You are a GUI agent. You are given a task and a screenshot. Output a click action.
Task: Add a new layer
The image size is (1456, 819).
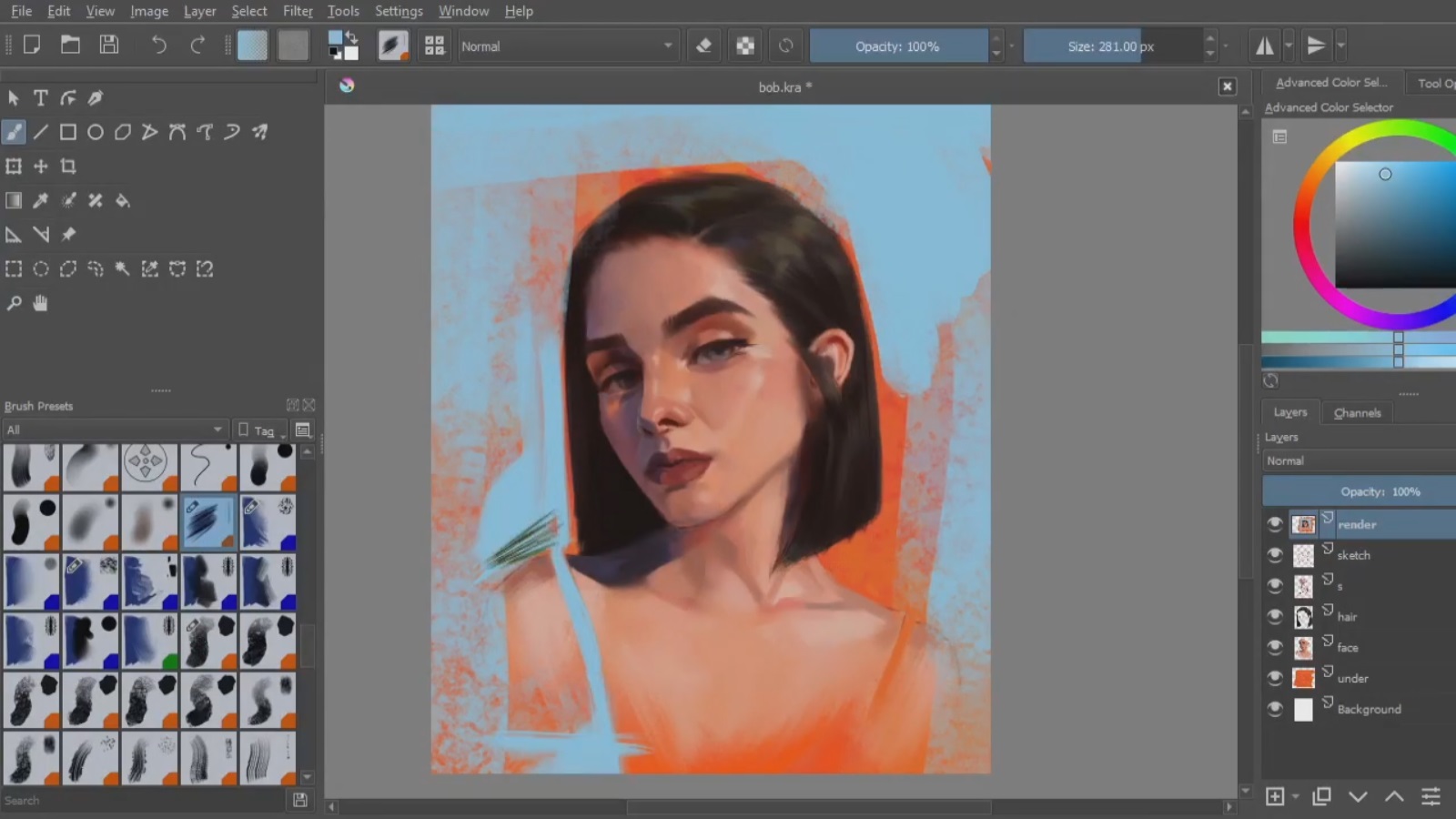[x=1275, y=797]
